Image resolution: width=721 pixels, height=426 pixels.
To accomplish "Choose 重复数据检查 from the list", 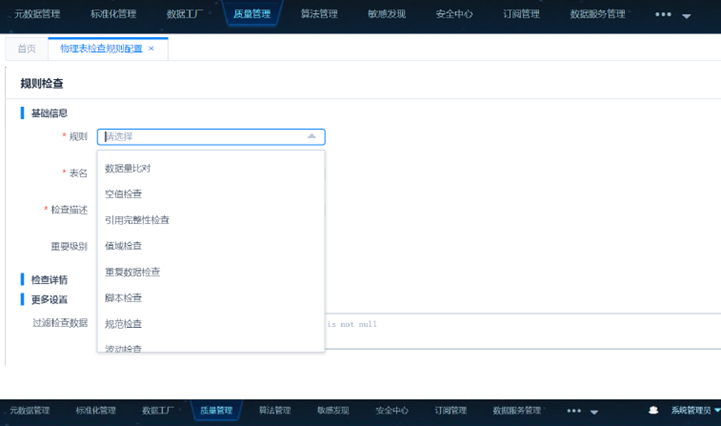I will point(132,272).
